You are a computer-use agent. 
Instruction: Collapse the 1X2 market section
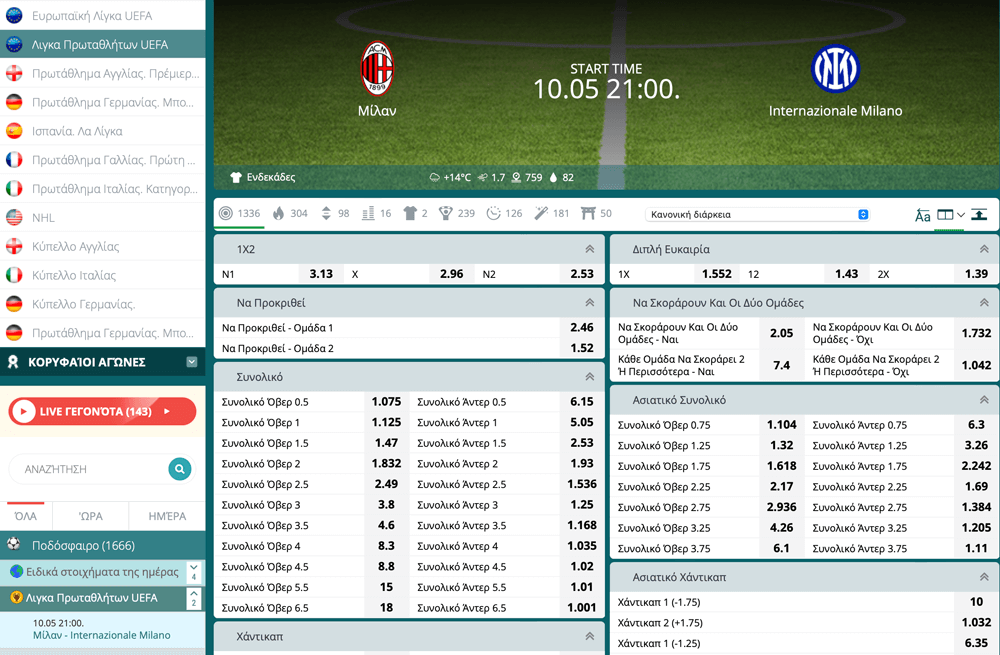[589, 249]
